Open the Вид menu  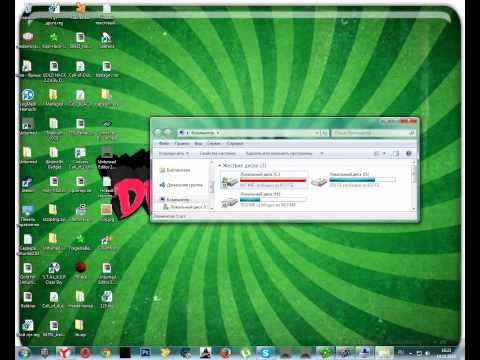point(198,143)
